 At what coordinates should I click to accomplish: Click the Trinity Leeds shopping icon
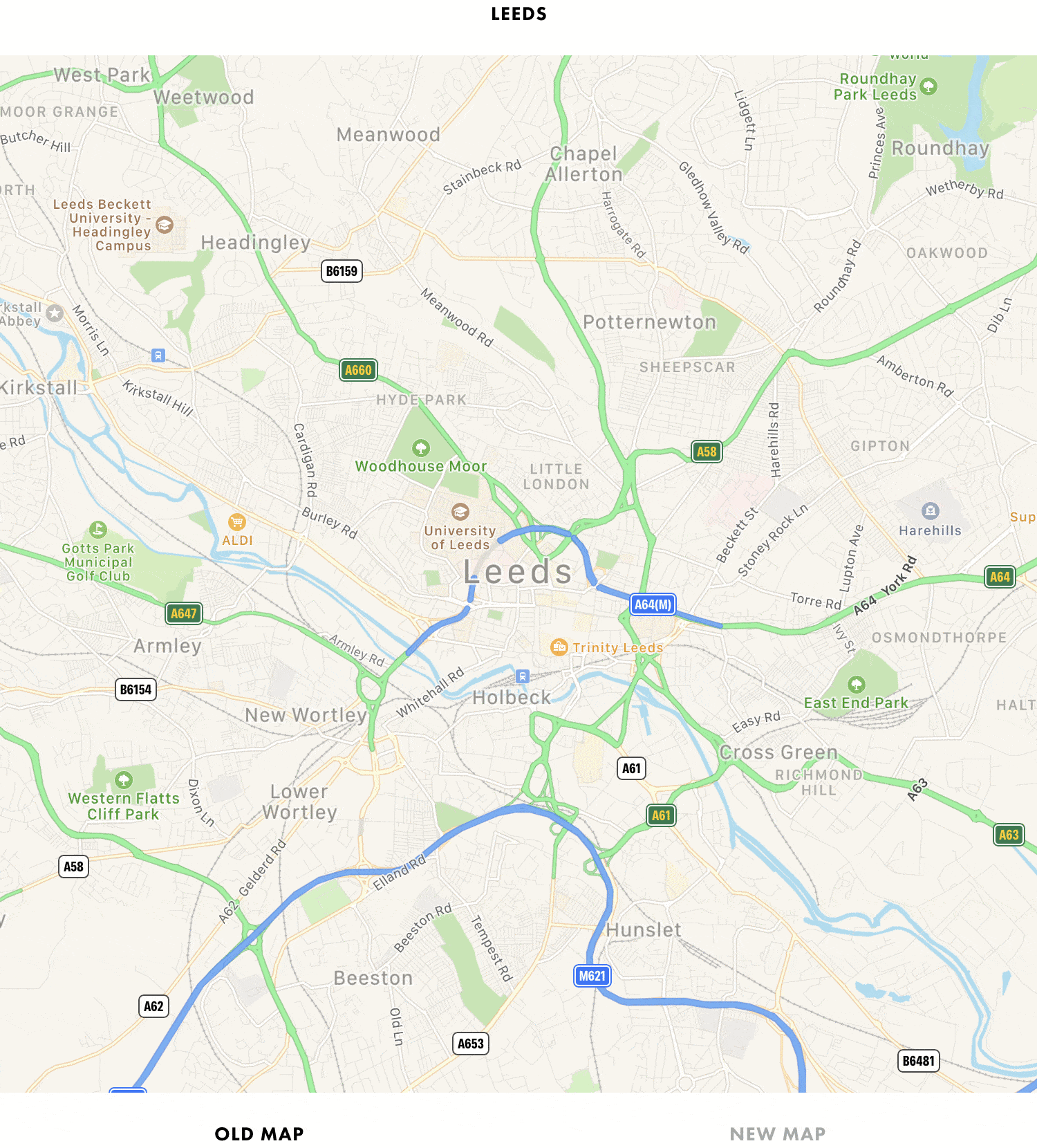(x=559, y=647)
